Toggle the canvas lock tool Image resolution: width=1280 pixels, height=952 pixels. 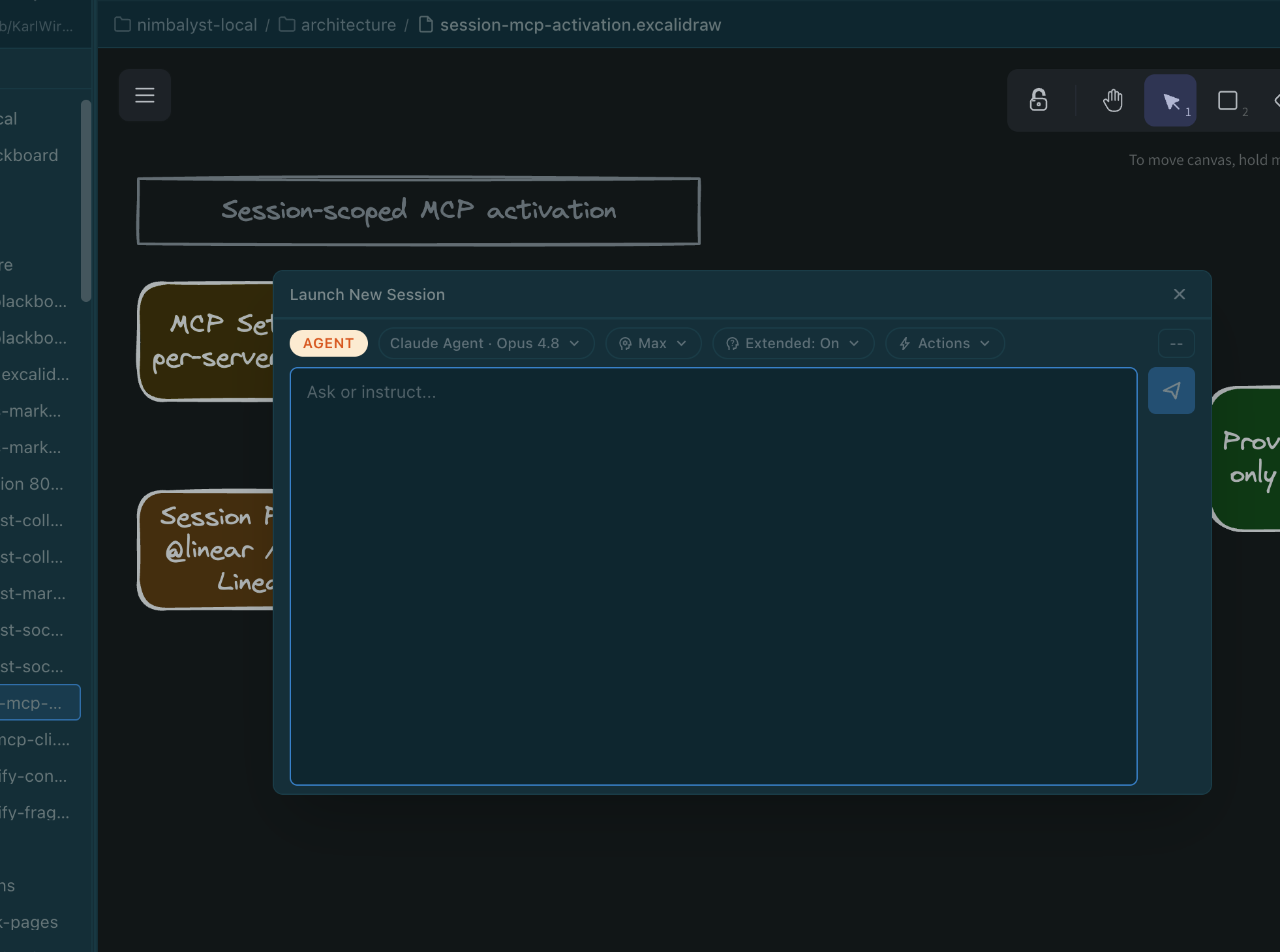(x=1039, y=100)
